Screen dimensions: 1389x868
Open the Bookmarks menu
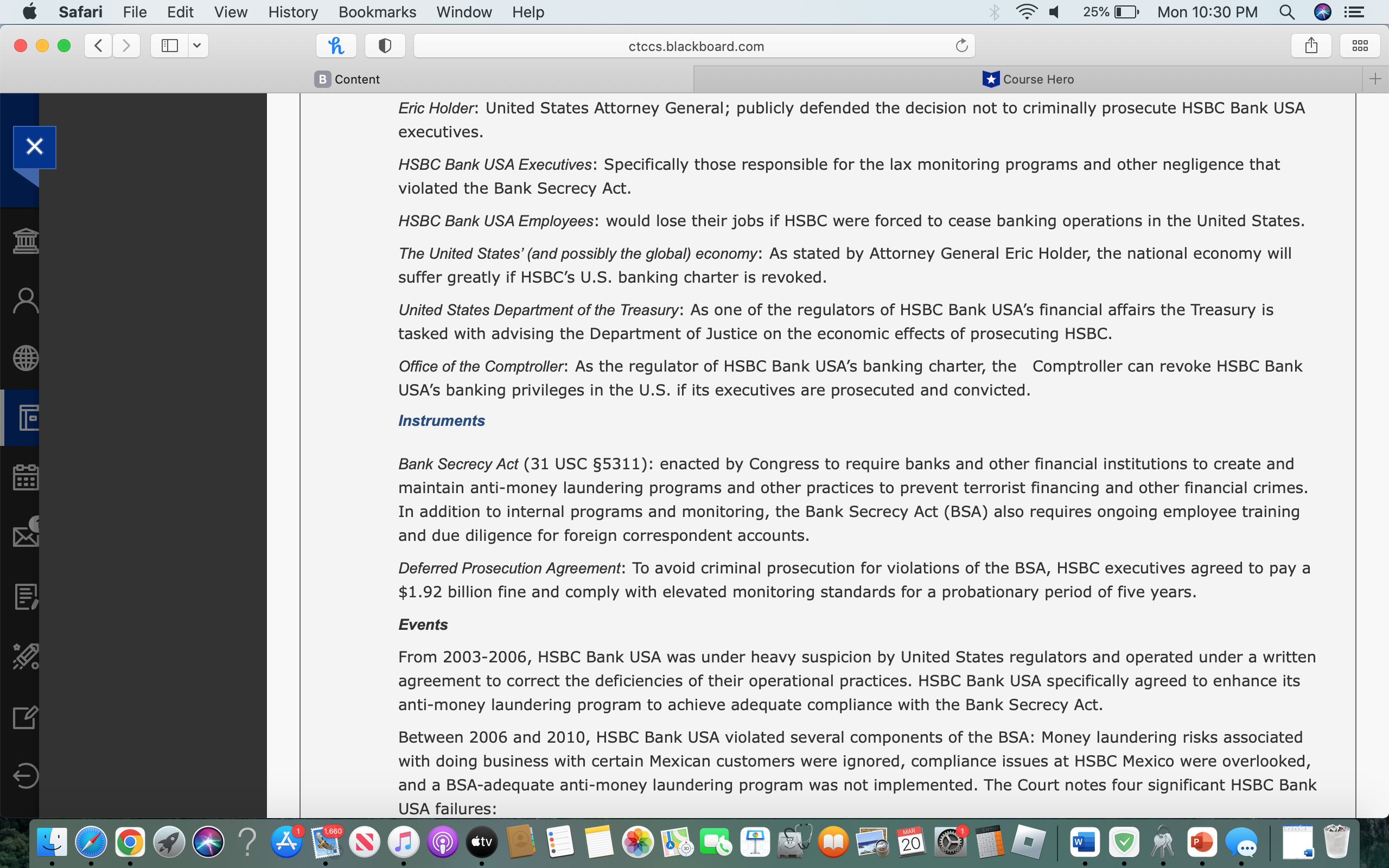point(377,12)
